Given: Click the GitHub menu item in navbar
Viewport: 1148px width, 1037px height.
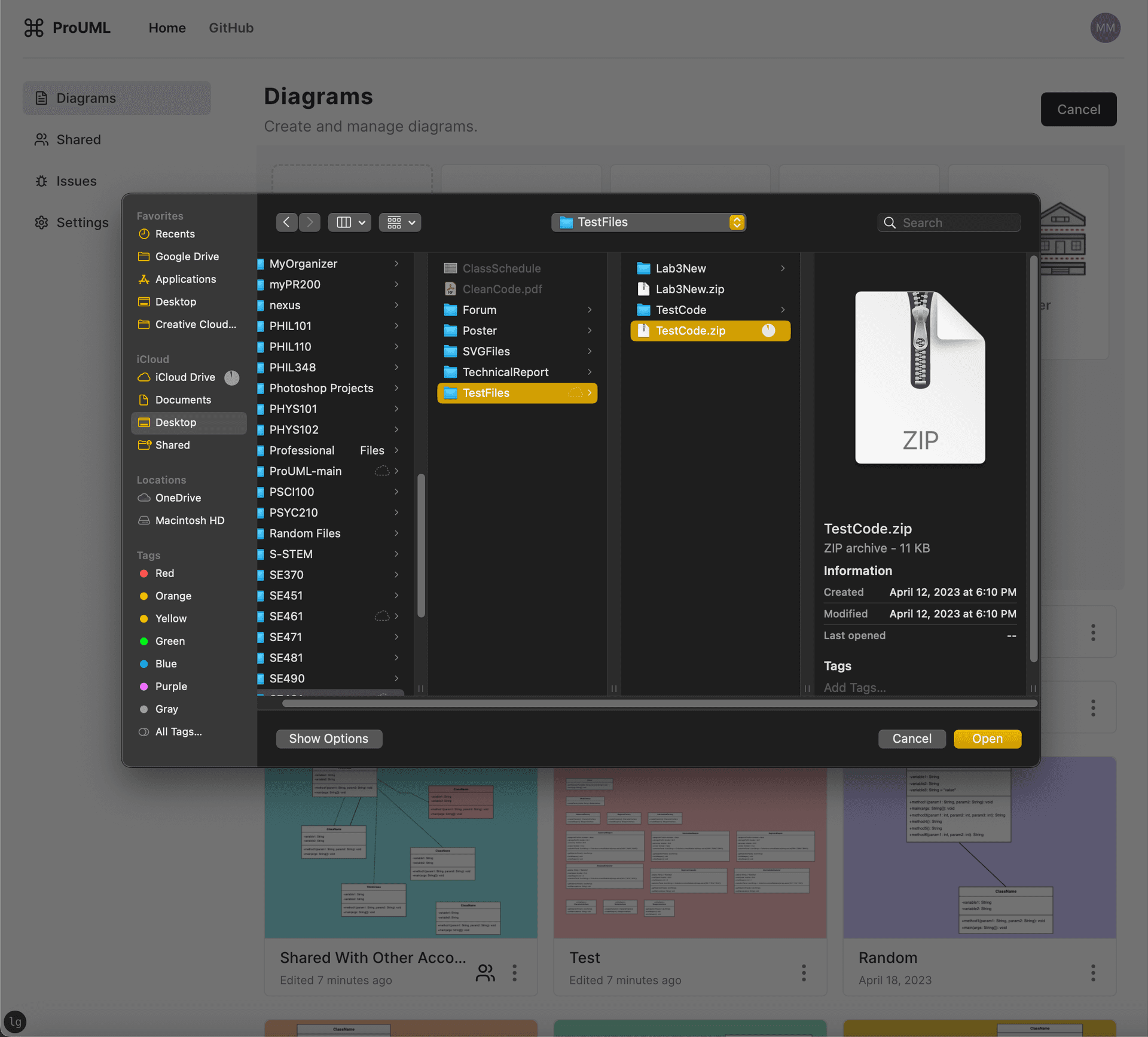Looking at the screenshot, I should point(230,27).
